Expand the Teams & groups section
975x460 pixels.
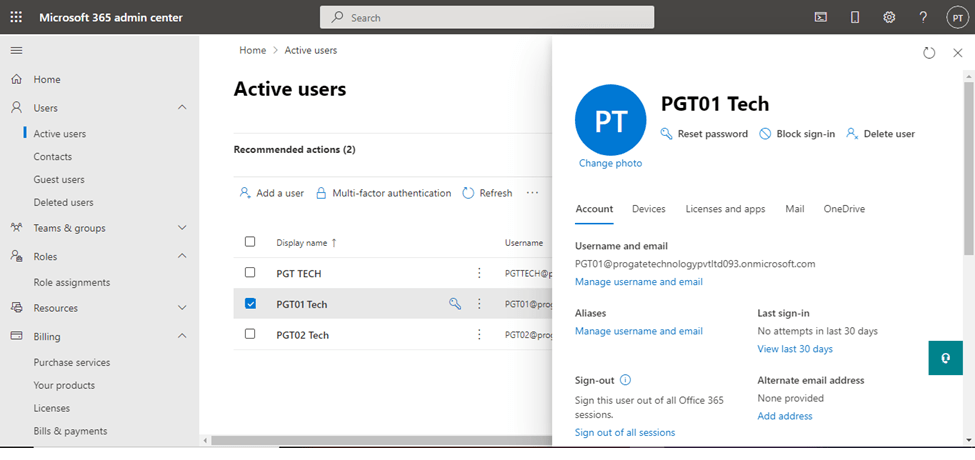pyautogui.click(x=182, y=228)
